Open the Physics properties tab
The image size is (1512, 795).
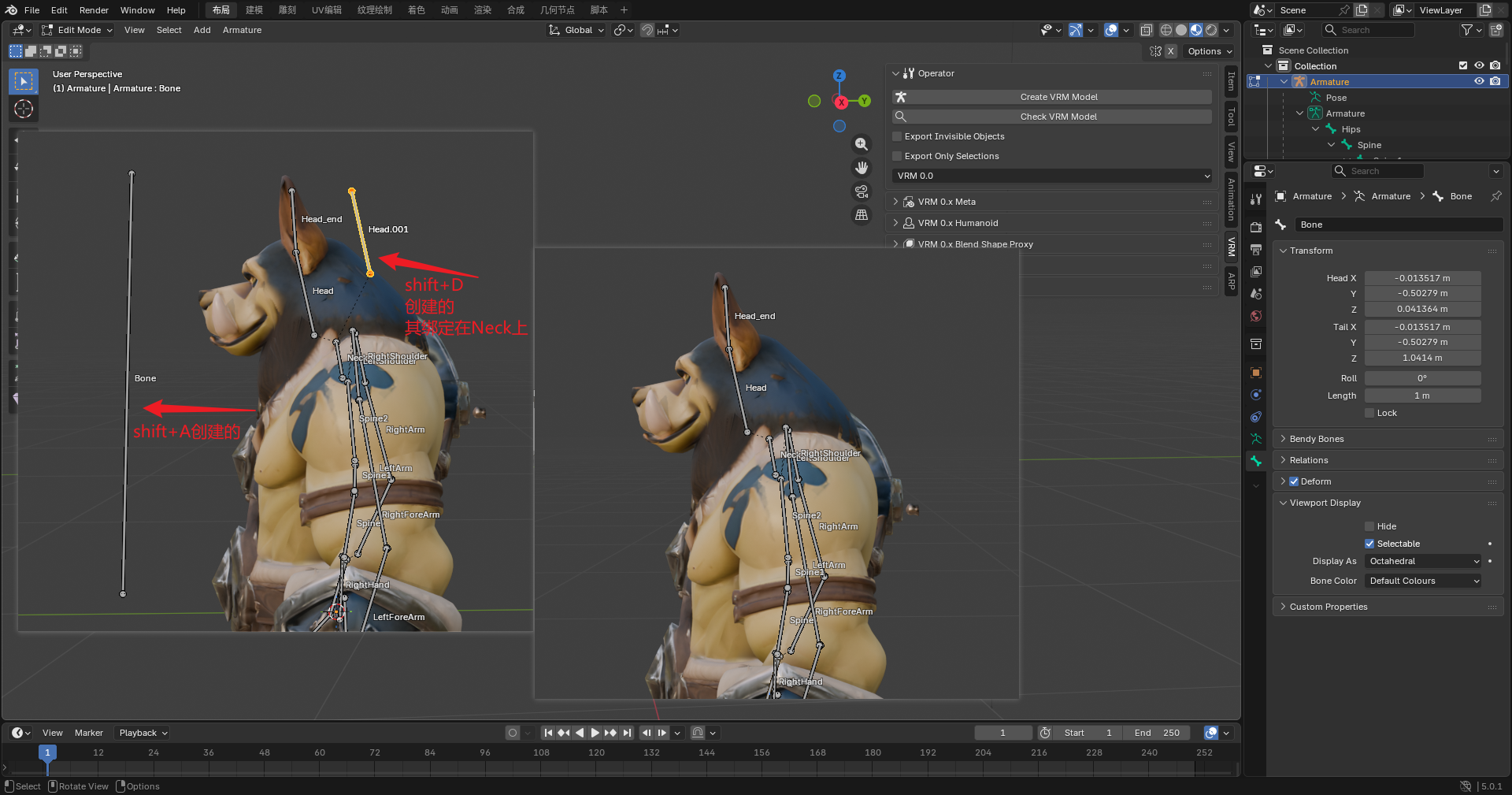point(1256,395)
